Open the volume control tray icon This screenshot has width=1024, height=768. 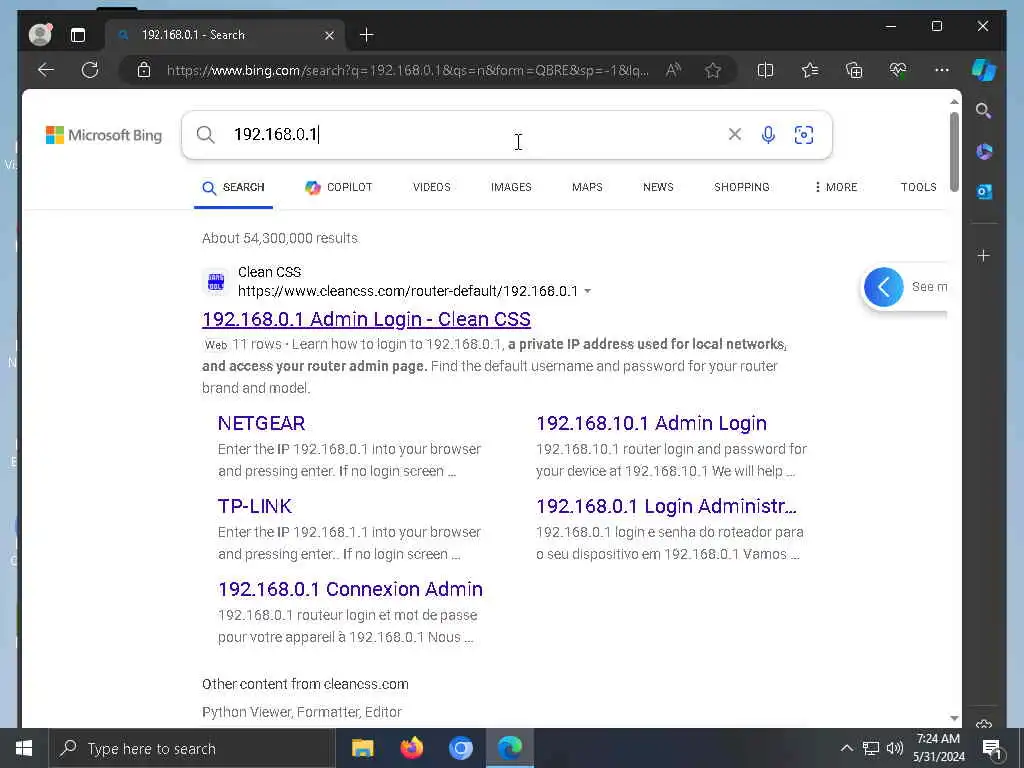pyautogui.click(x=895, y=748)
